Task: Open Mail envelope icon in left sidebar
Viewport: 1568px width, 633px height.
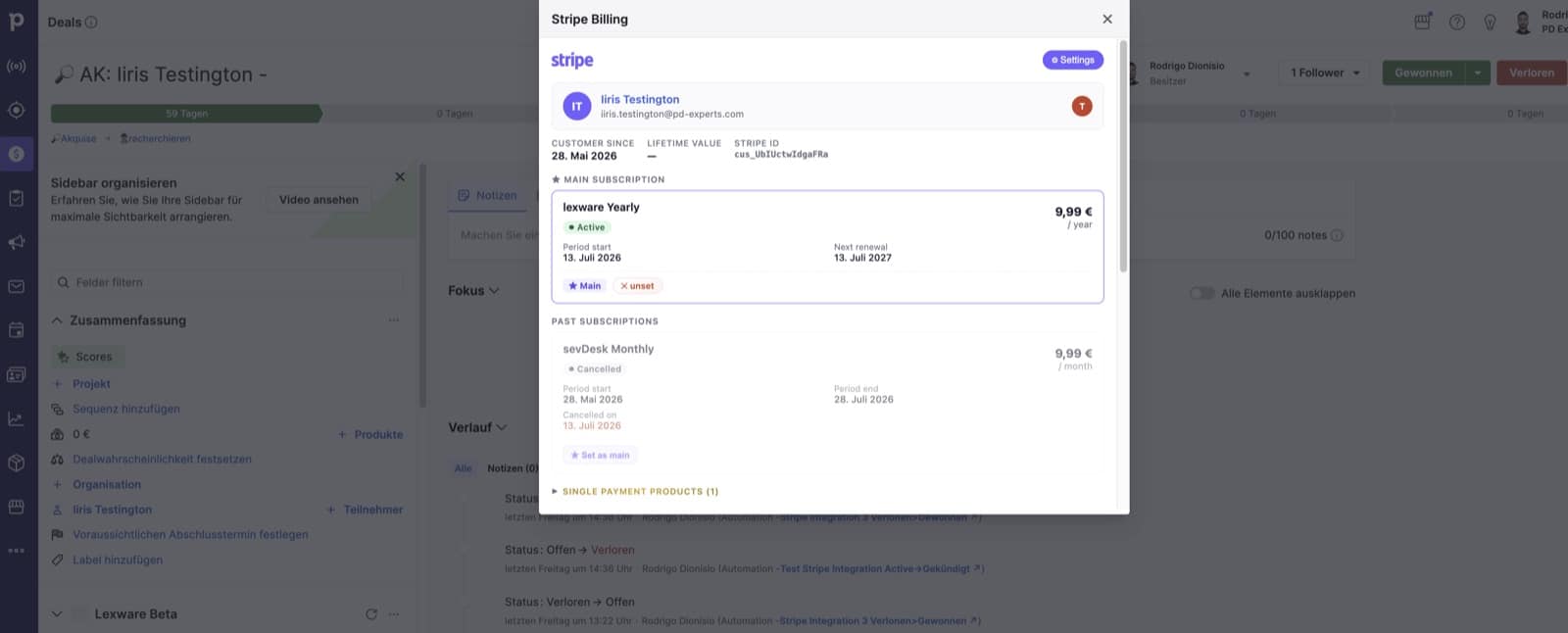Action: 17,286
